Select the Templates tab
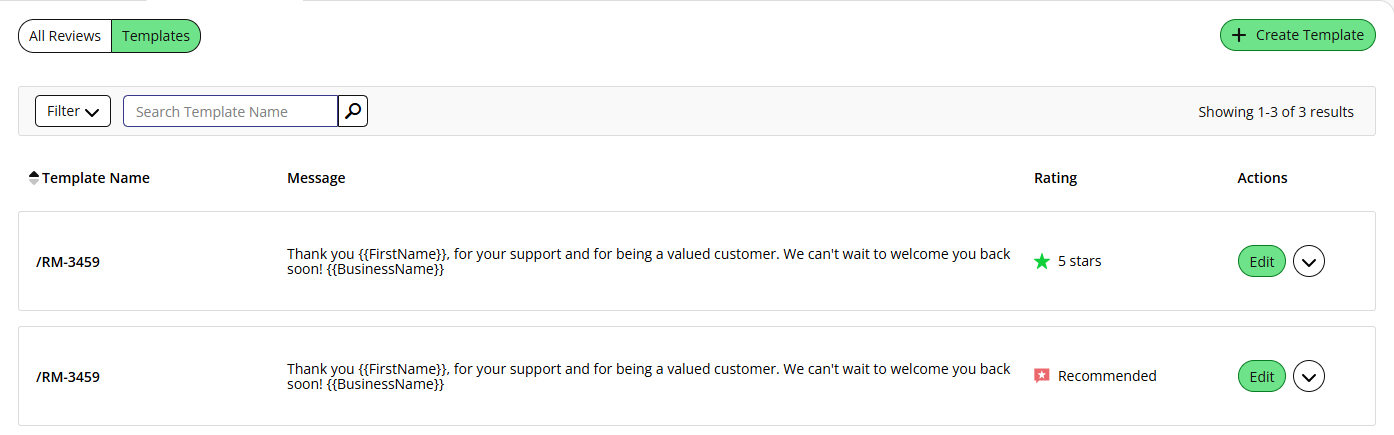1394x435 pixels. pos(156,36)
